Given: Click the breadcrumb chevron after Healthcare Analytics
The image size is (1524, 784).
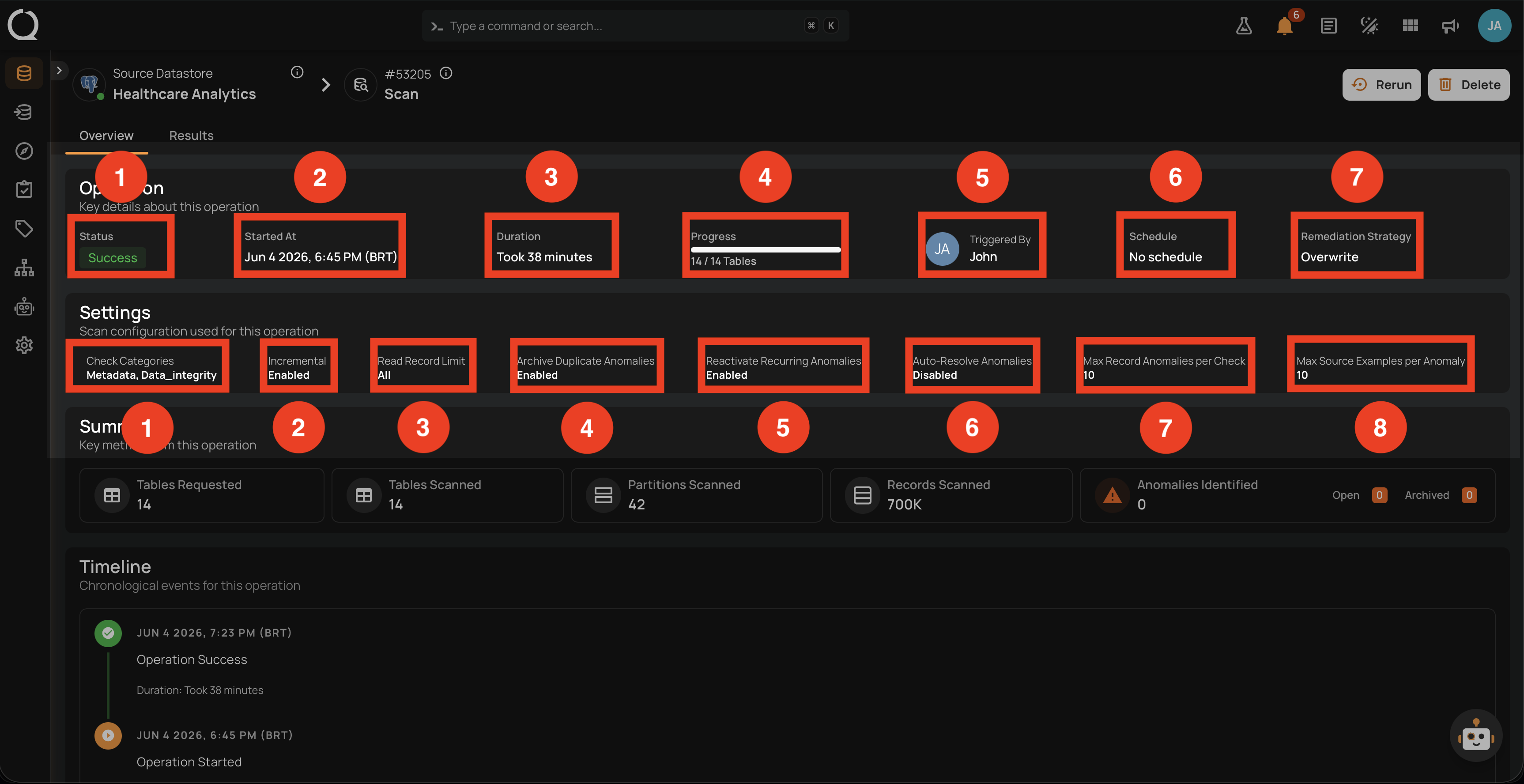Looking at the screenshot, I should 325,85.
